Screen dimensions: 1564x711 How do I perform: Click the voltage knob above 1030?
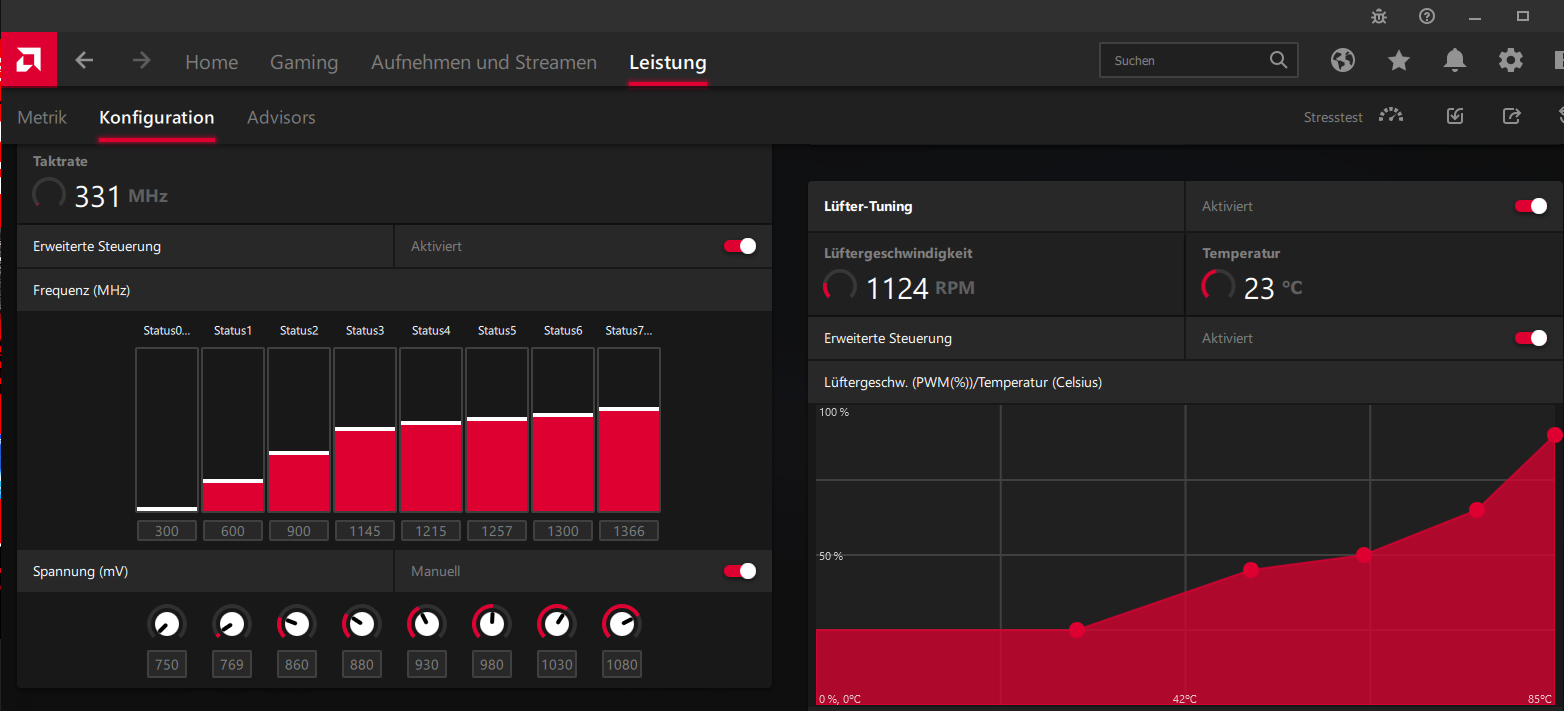pyautogui.click(x=557, y=624)
